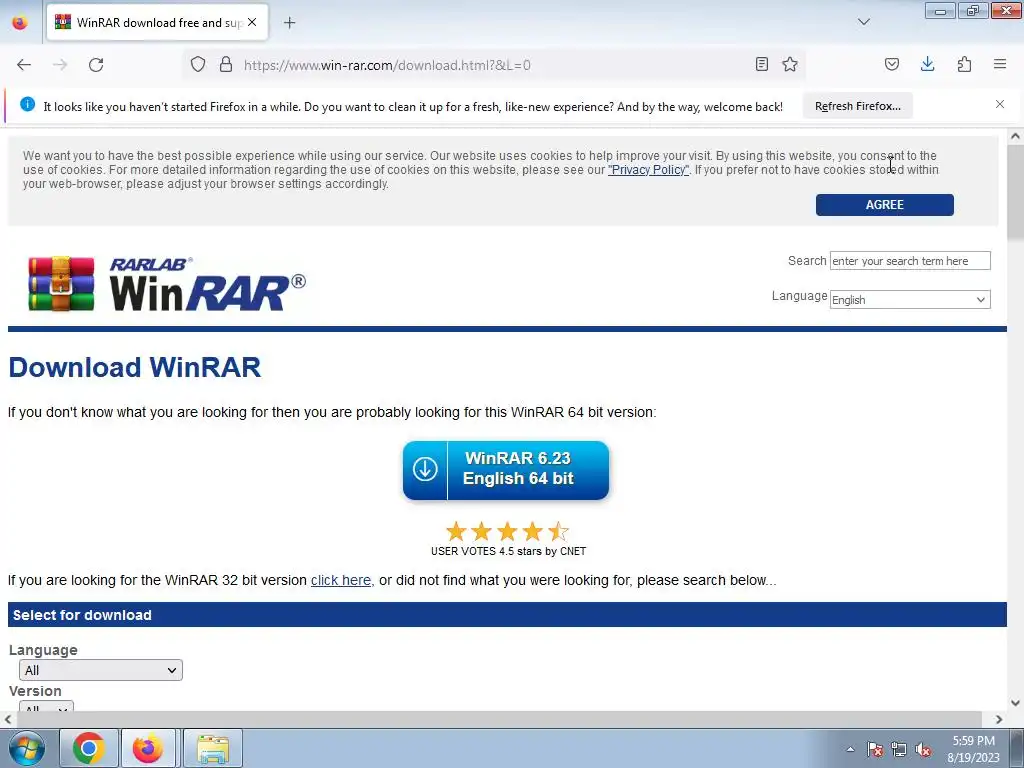Reload the current page

96,65
